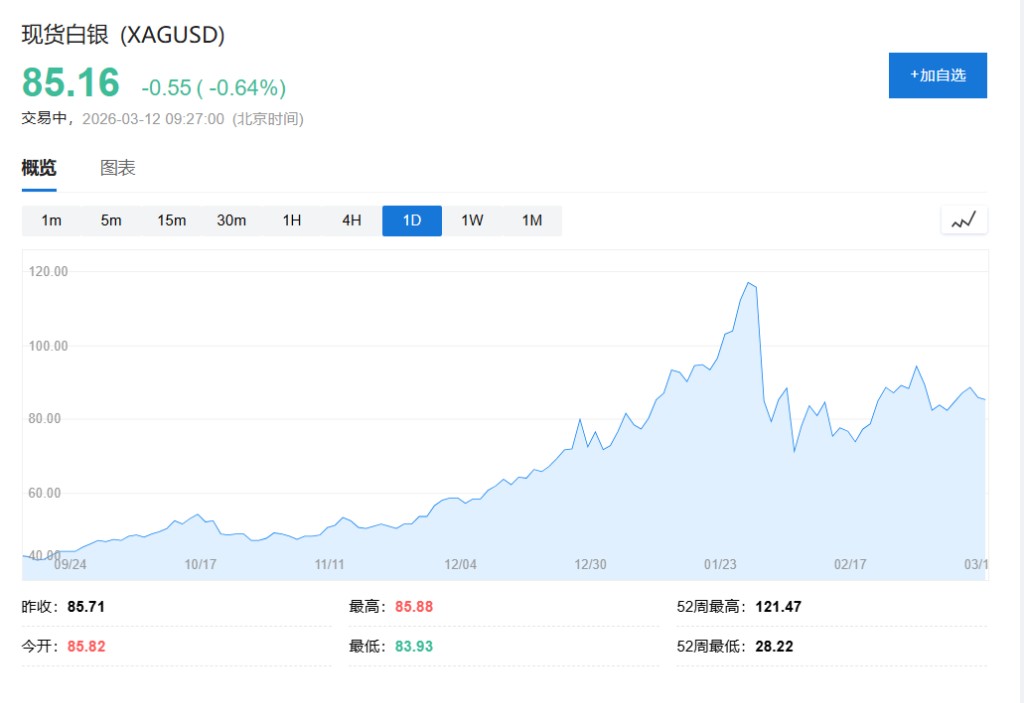Click the 01/23 date label

[720, 564]
